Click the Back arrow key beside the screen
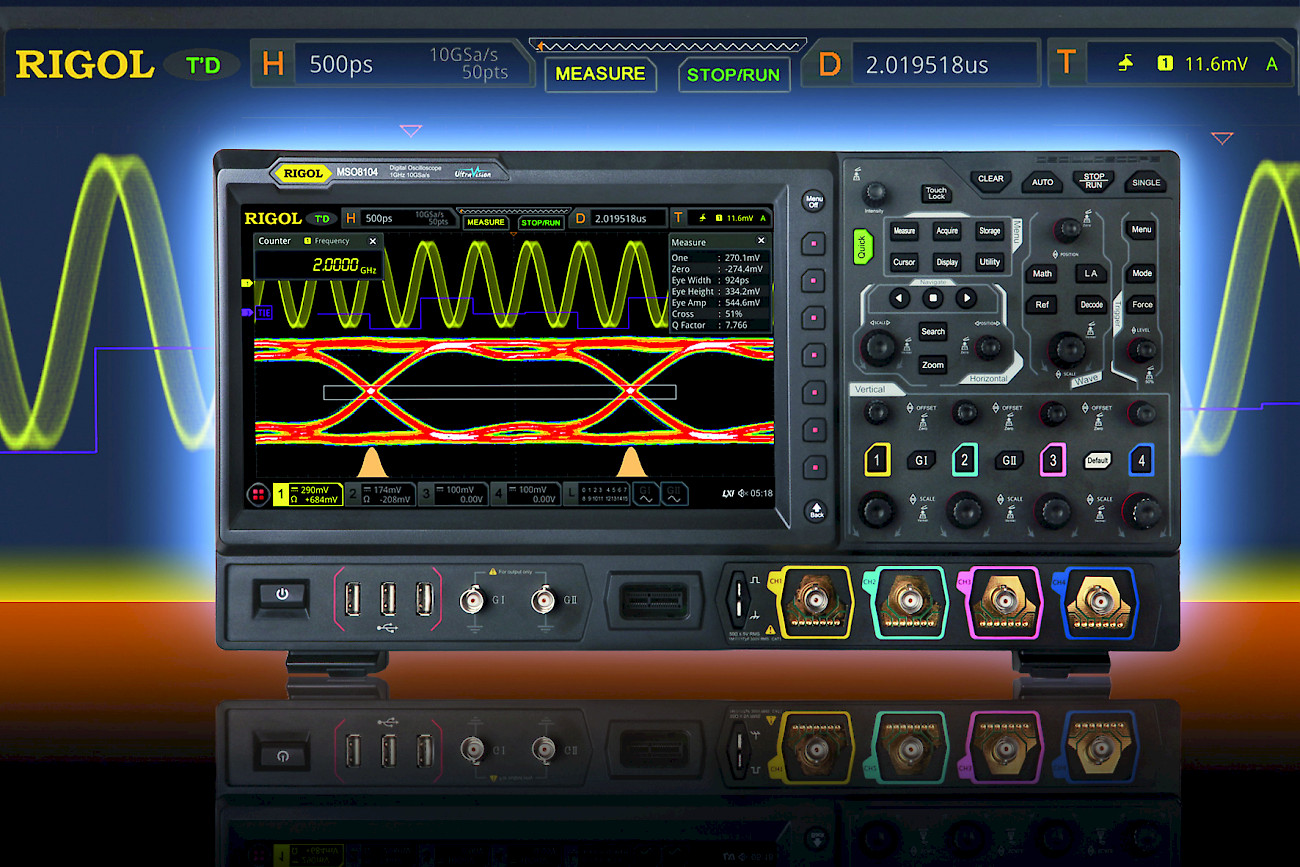1300x867 pixels. 815,510
